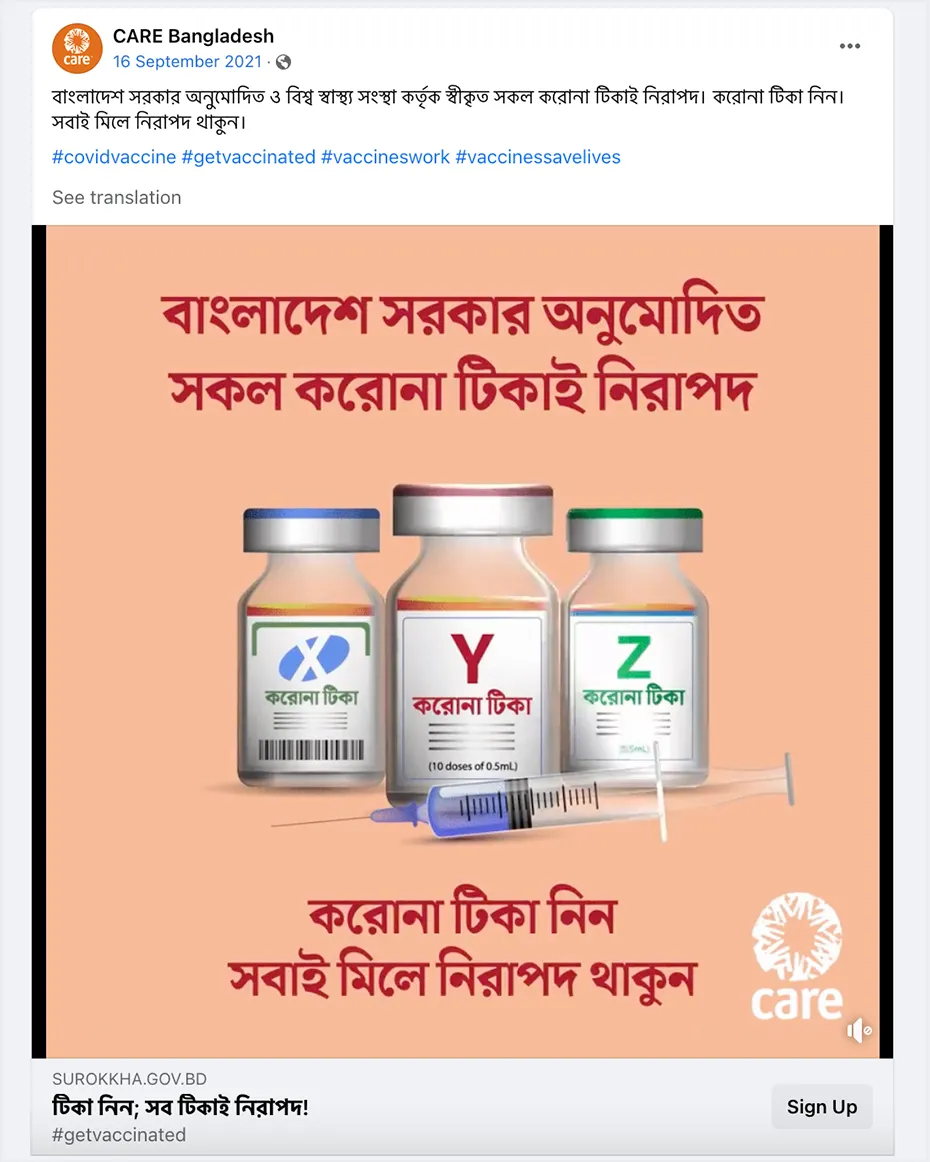Click the #getvaccinated text under the headline

pyautogui.click(x=119, y=1135)
